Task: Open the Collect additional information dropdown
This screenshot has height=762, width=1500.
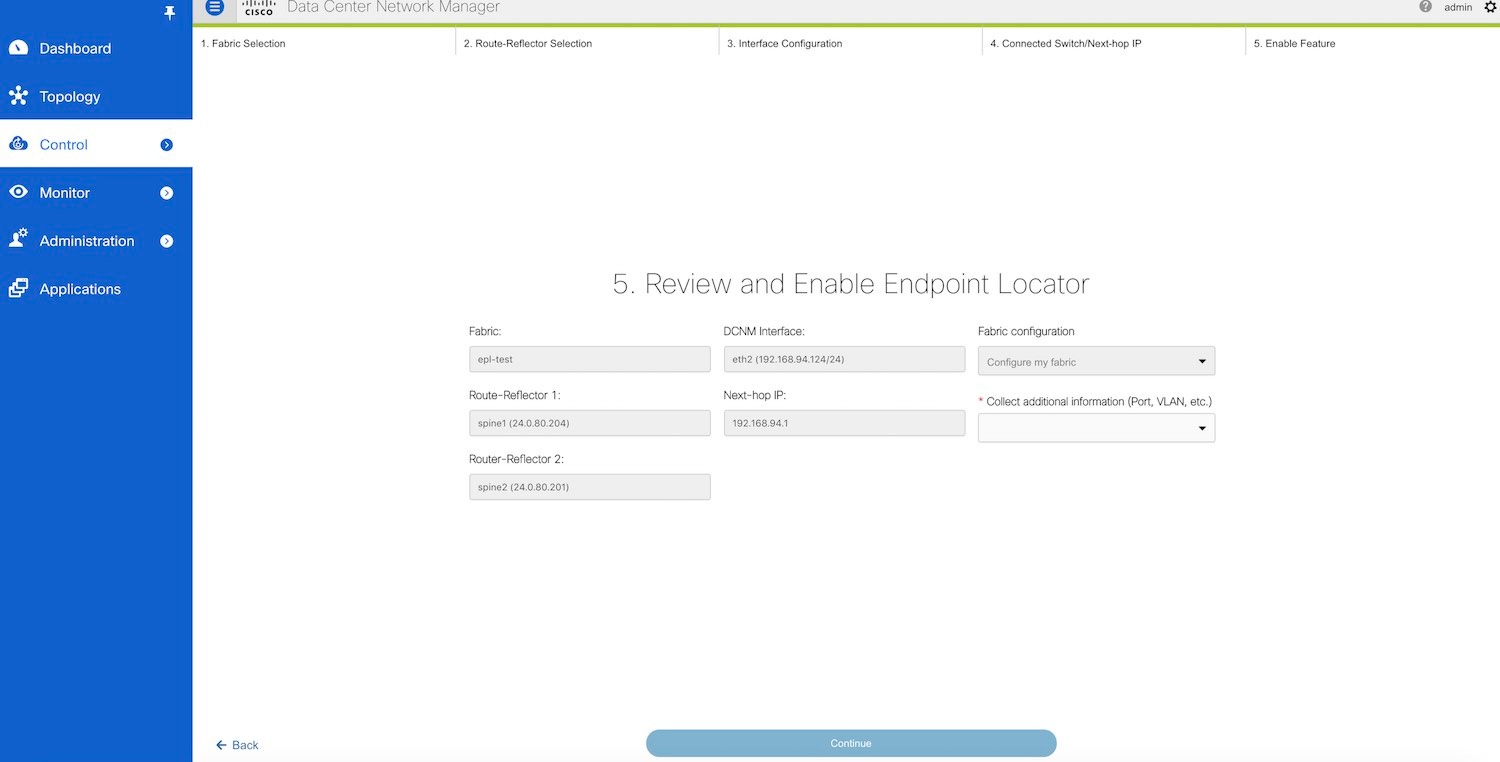Action: pyautogui.click(x=1096, y=428)
